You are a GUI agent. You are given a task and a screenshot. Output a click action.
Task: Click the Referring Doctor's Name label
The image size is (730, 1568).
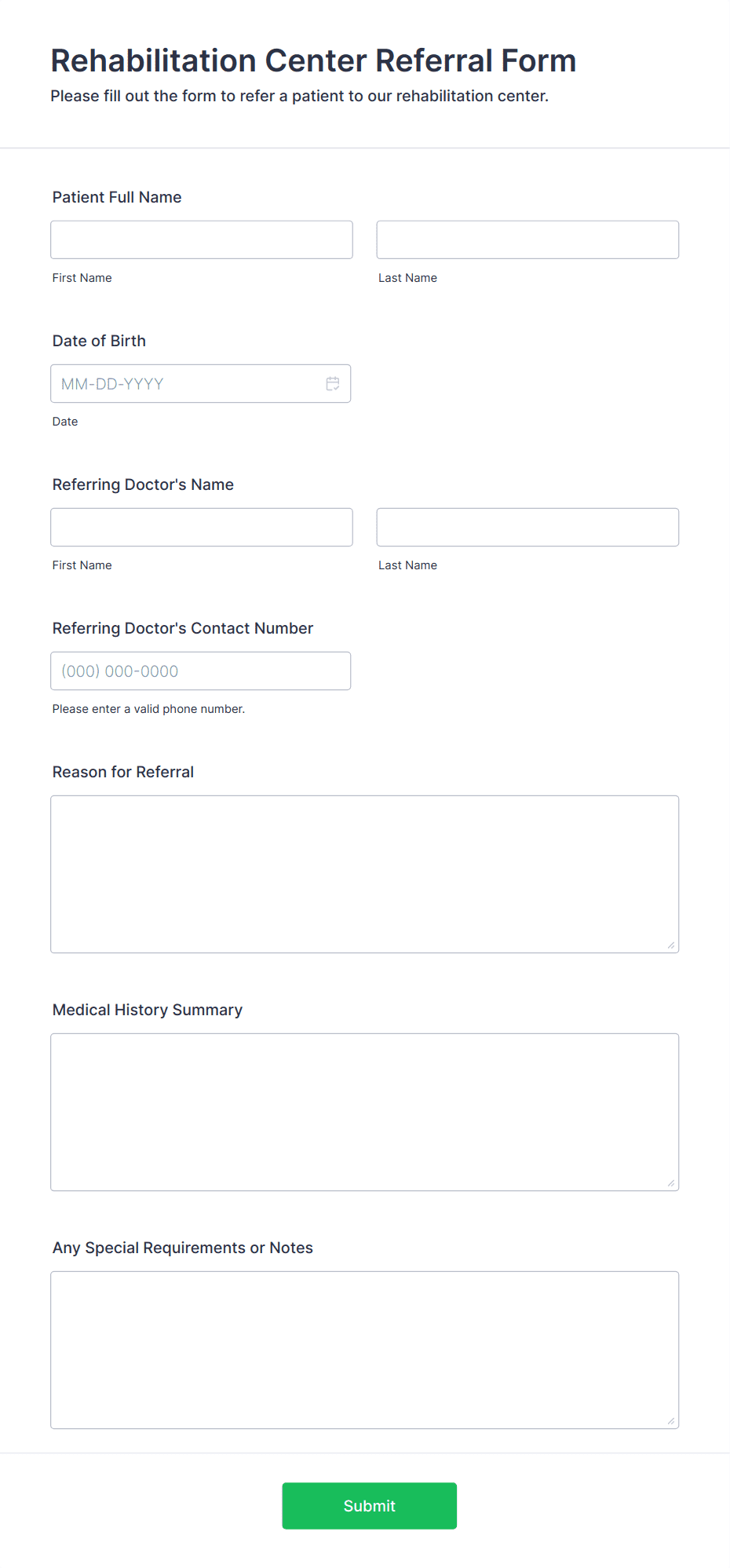[x=143, y=484]
